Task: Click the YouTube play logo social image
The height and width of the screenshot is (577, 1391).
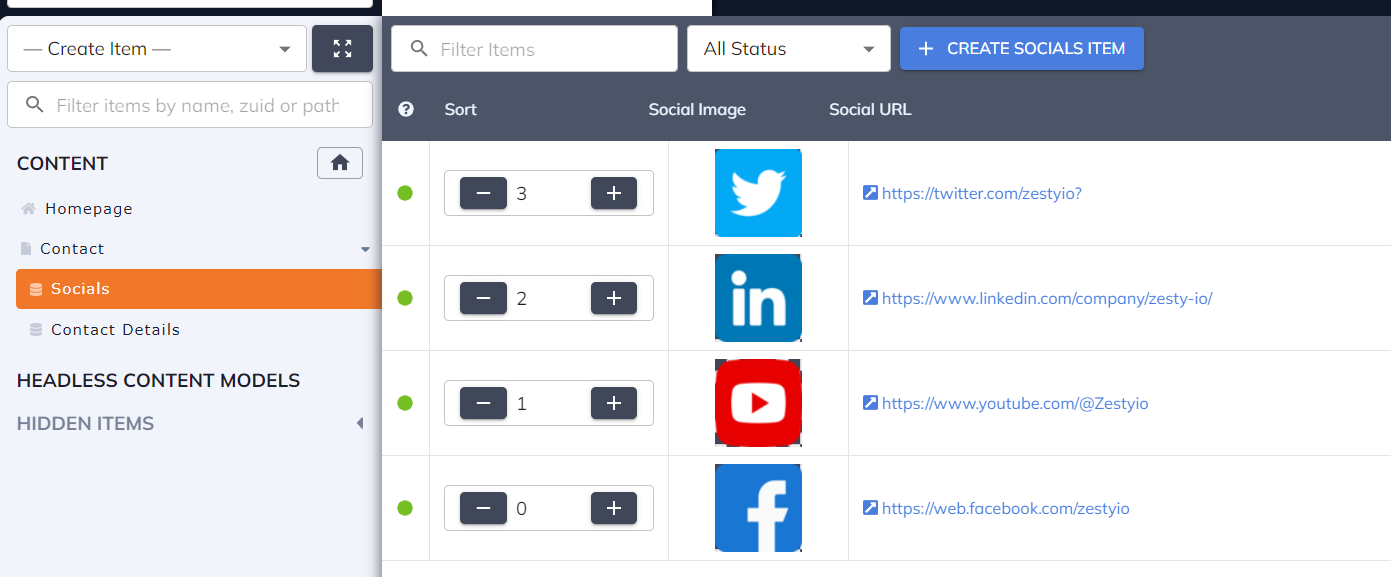Action: point(758,403)
